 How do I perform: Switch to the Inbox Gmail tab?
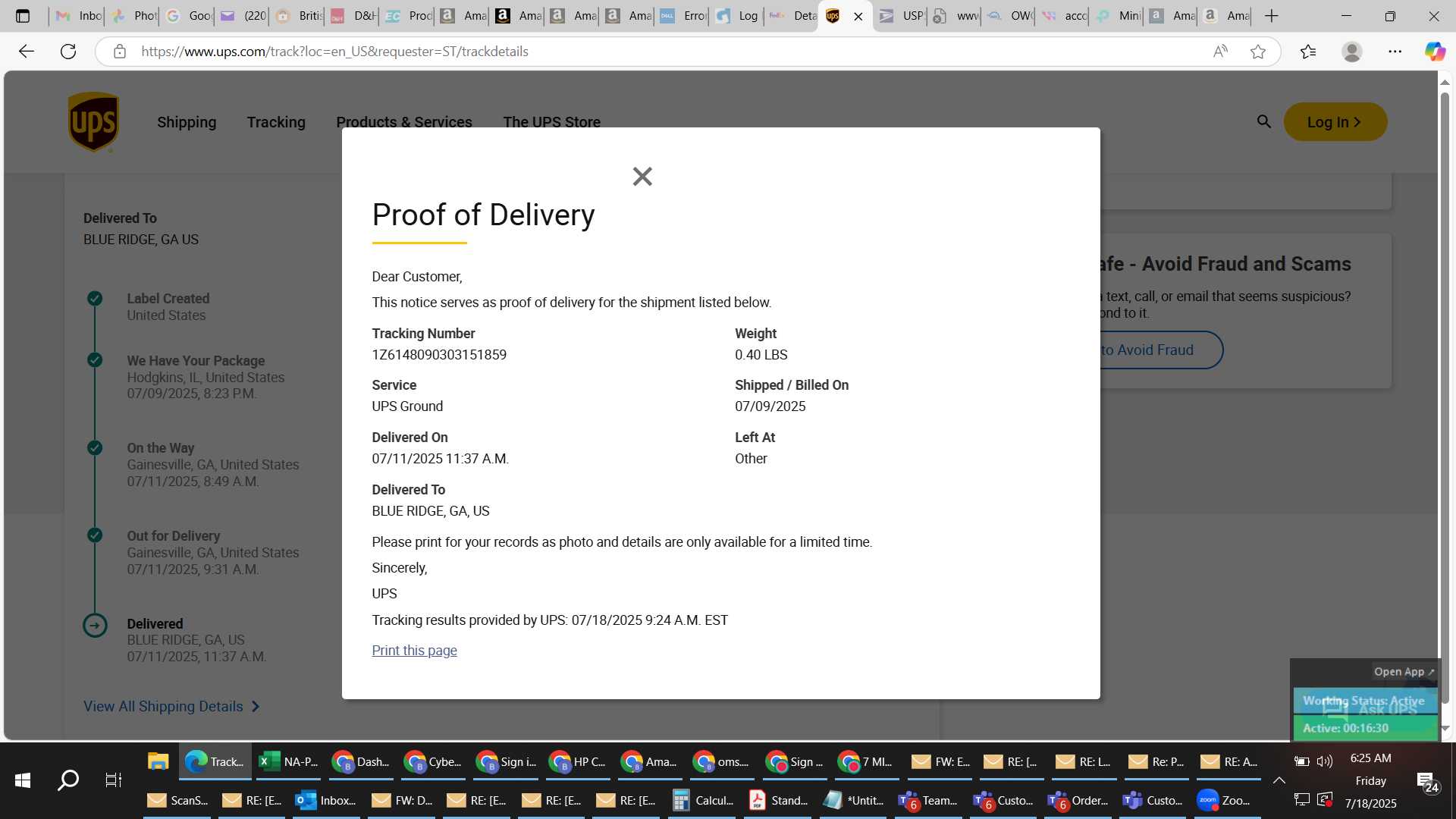coord(78,16)
